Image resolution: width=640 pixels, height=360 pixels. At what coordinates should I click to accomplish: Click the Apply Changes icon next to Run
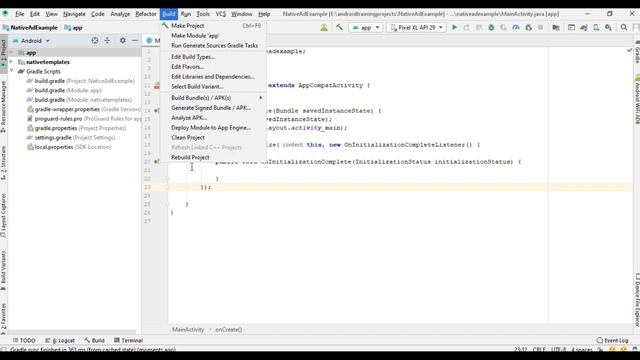tap(467, 27)
